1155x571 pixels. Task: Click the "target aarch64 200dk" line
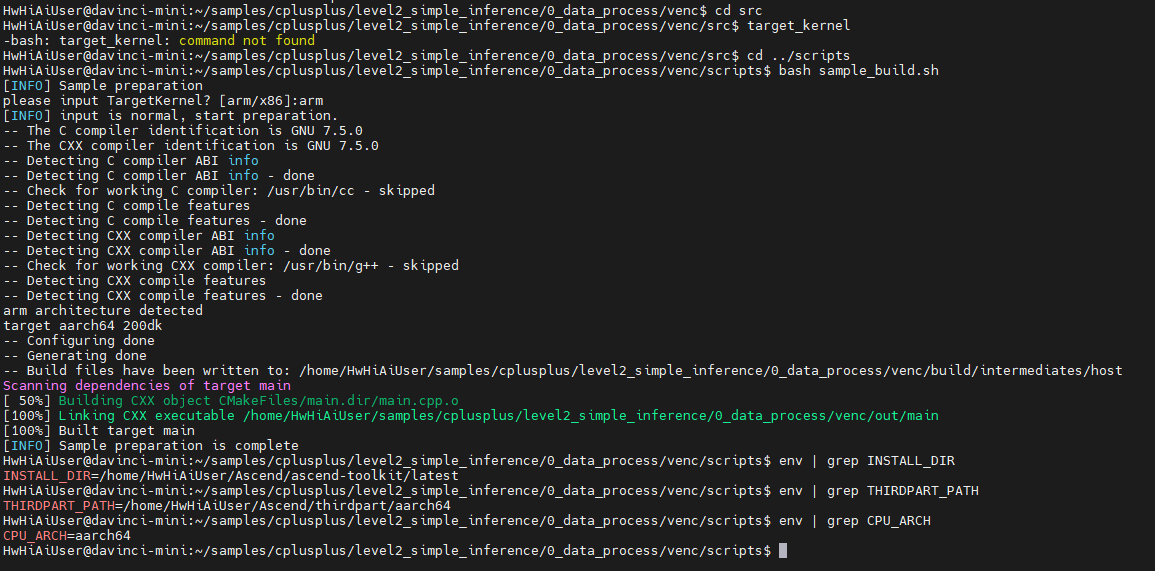83,326
